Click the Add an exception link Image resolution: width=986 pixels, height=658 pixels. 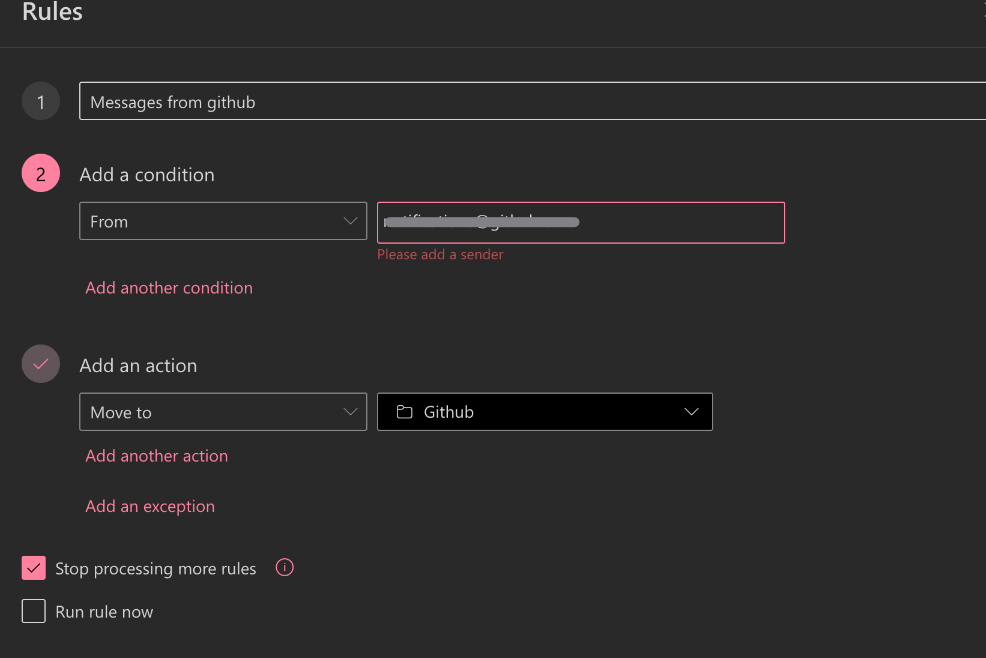click(x=150, y=507)
